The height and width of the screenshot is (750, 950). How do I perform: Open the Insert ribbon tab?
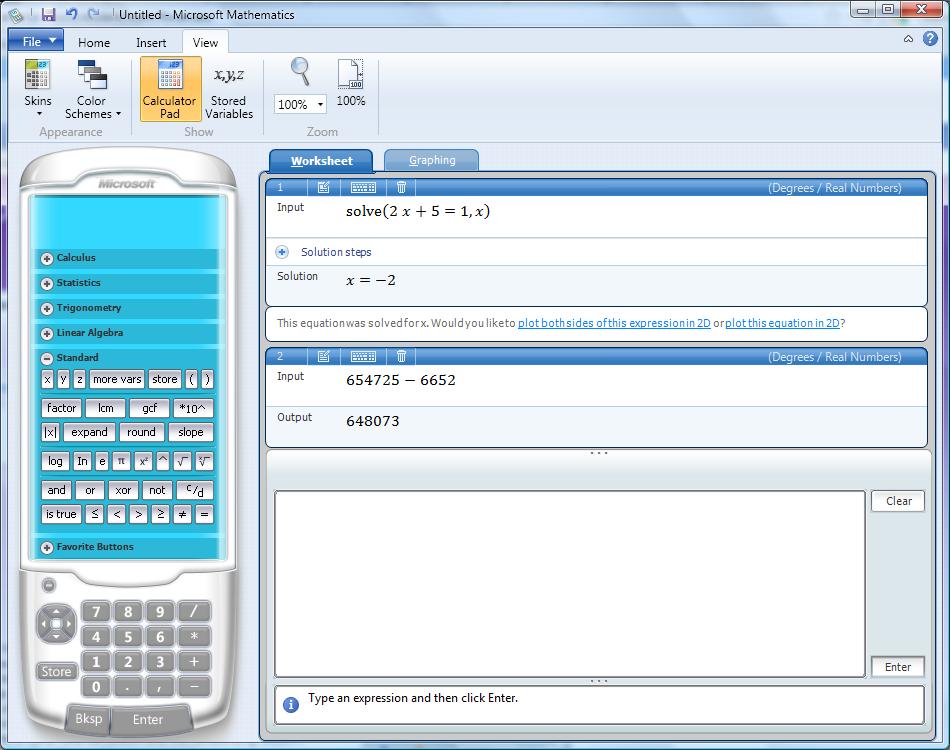[151, 42]
